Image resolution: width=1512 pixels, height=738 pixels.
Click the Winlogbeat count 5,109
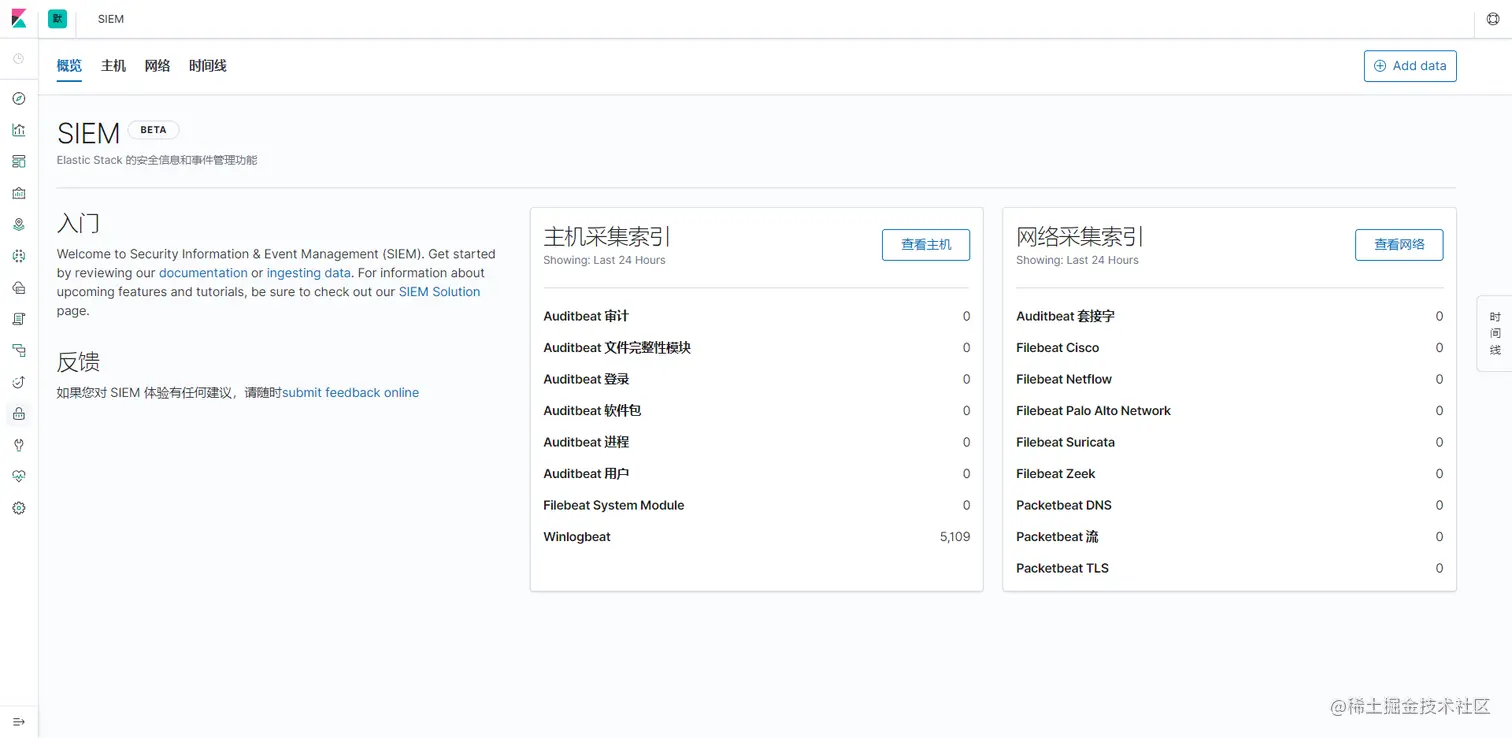pos(955,537)
